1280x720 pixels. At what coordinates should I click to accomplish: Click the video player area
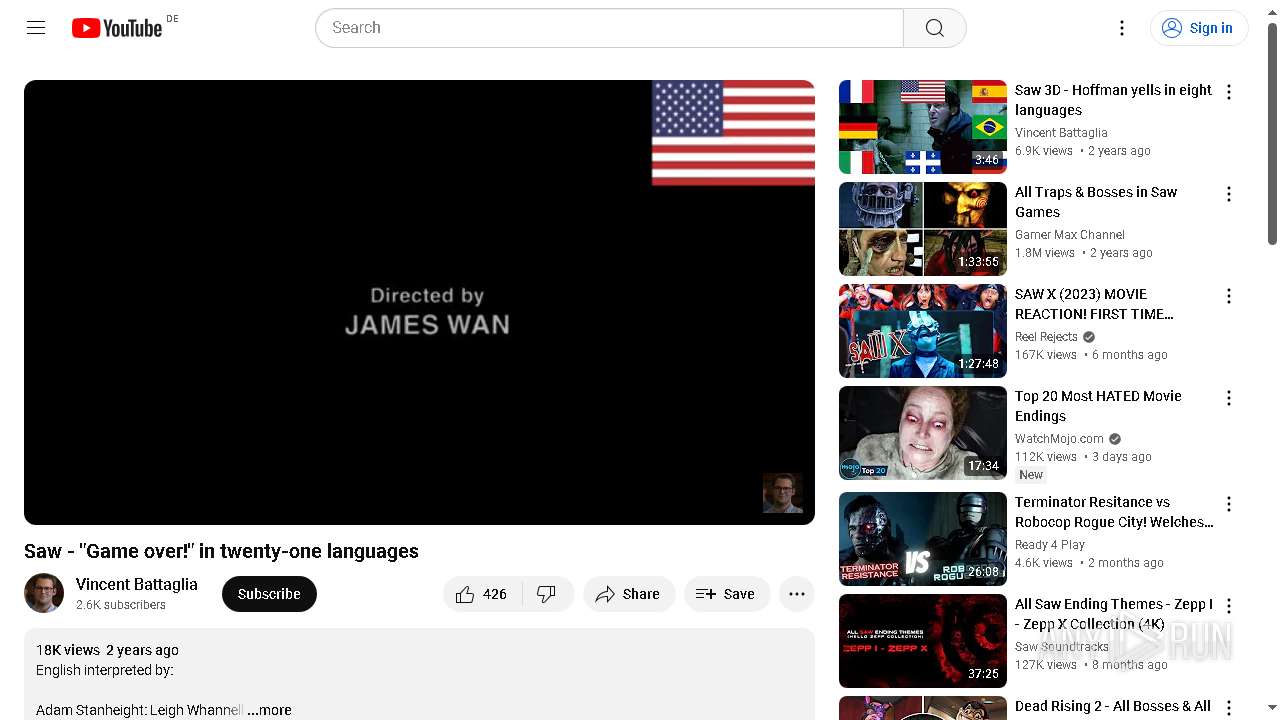pyautogui.click(x=419, y=302)
